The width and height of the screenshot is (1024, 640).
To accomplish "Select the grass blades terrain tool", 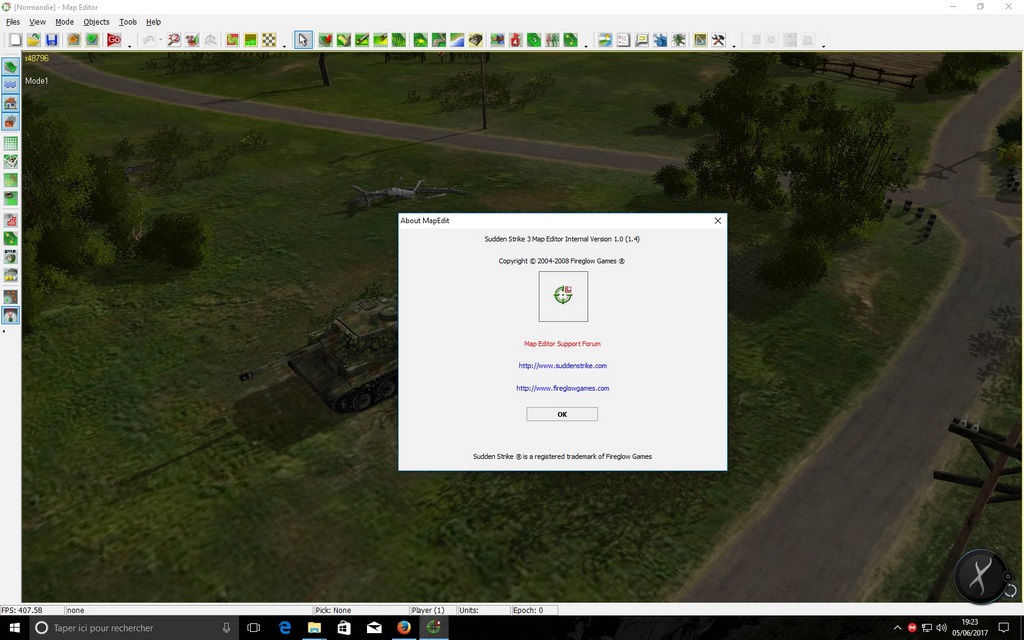I will 398,40.
